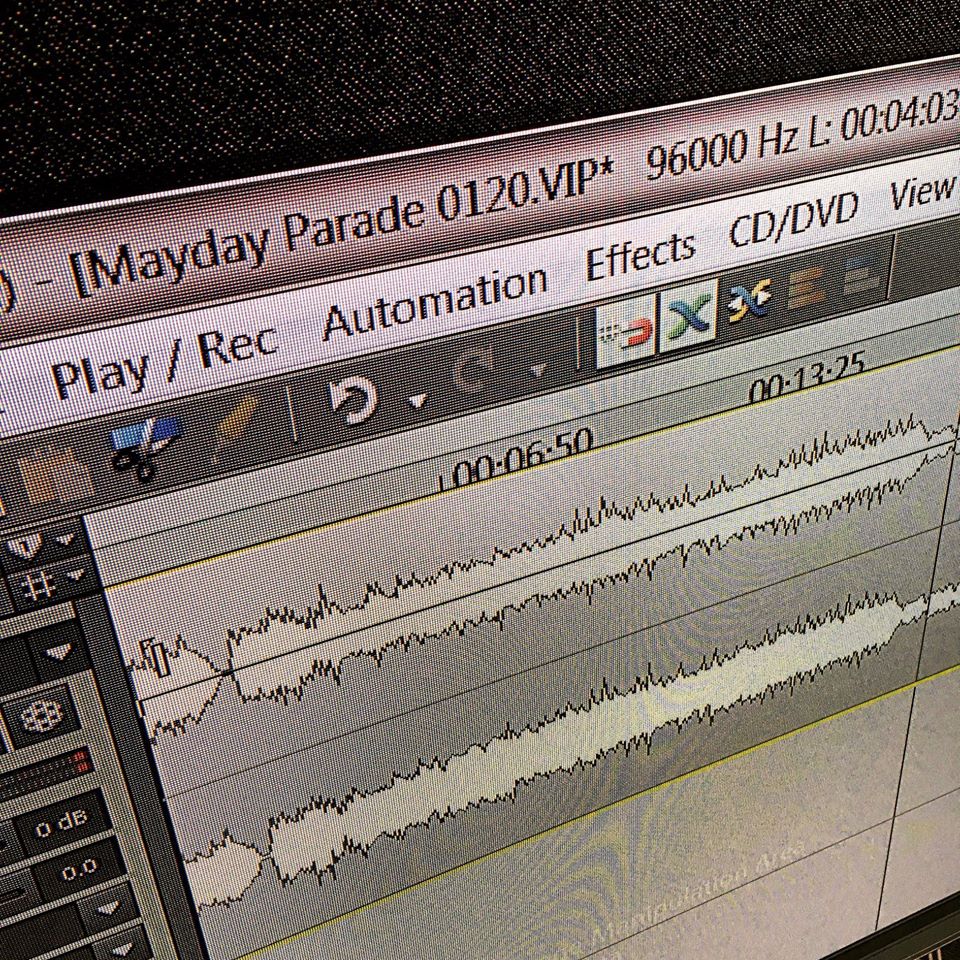Open dropdown arrow beside the shield icon

(65, 540)
